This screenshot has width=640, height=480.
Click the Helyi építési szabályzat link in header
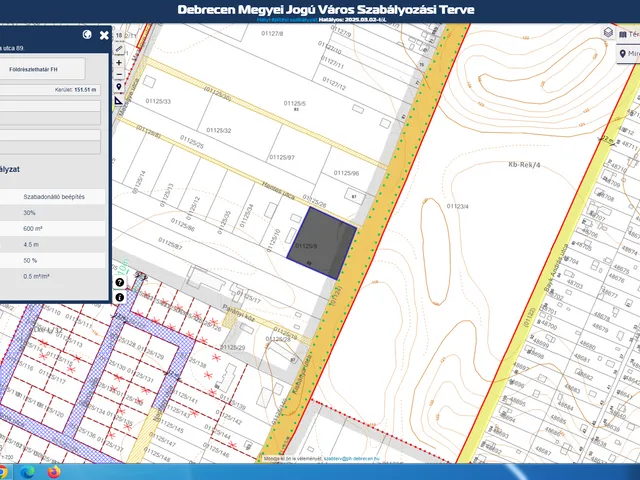pos(287,19)
